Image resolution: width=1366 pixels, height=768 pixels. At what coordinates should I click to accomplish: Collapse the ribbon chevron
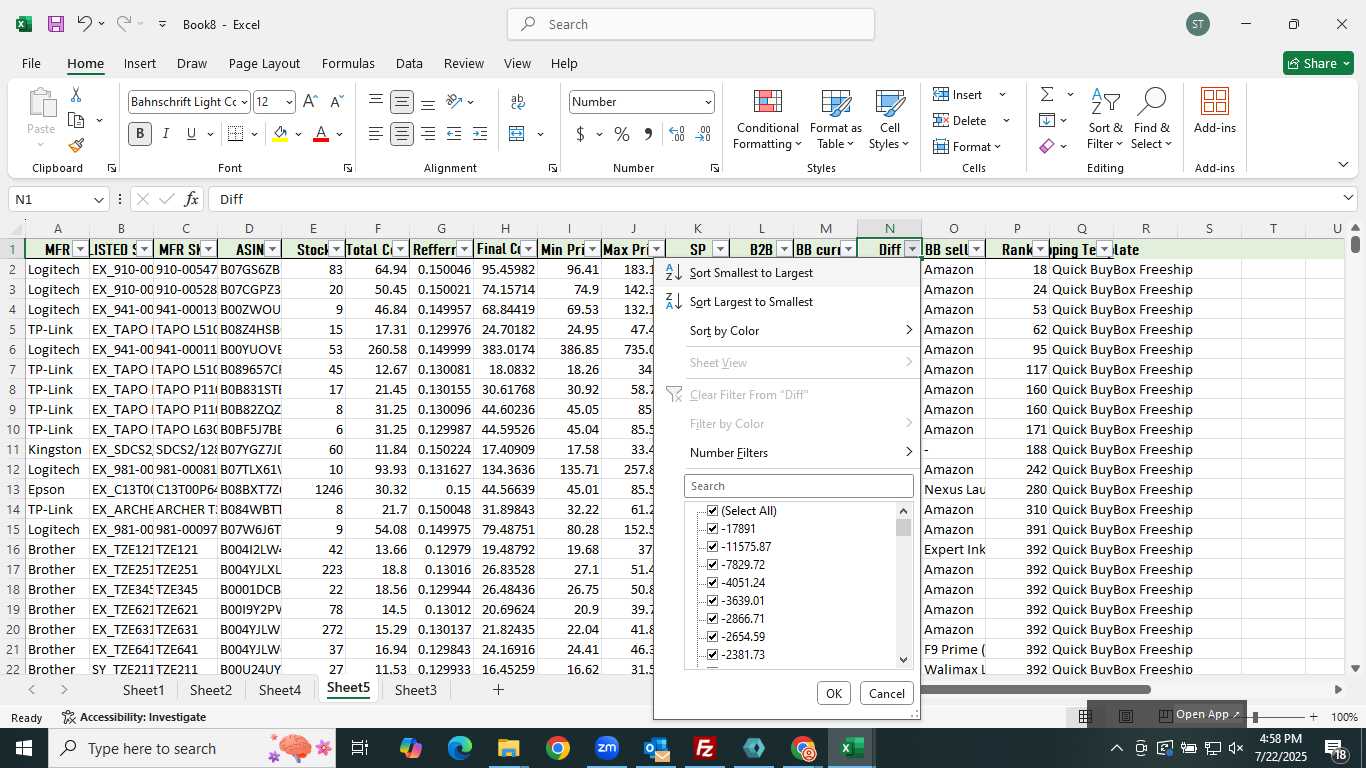tap(1342, 165)
